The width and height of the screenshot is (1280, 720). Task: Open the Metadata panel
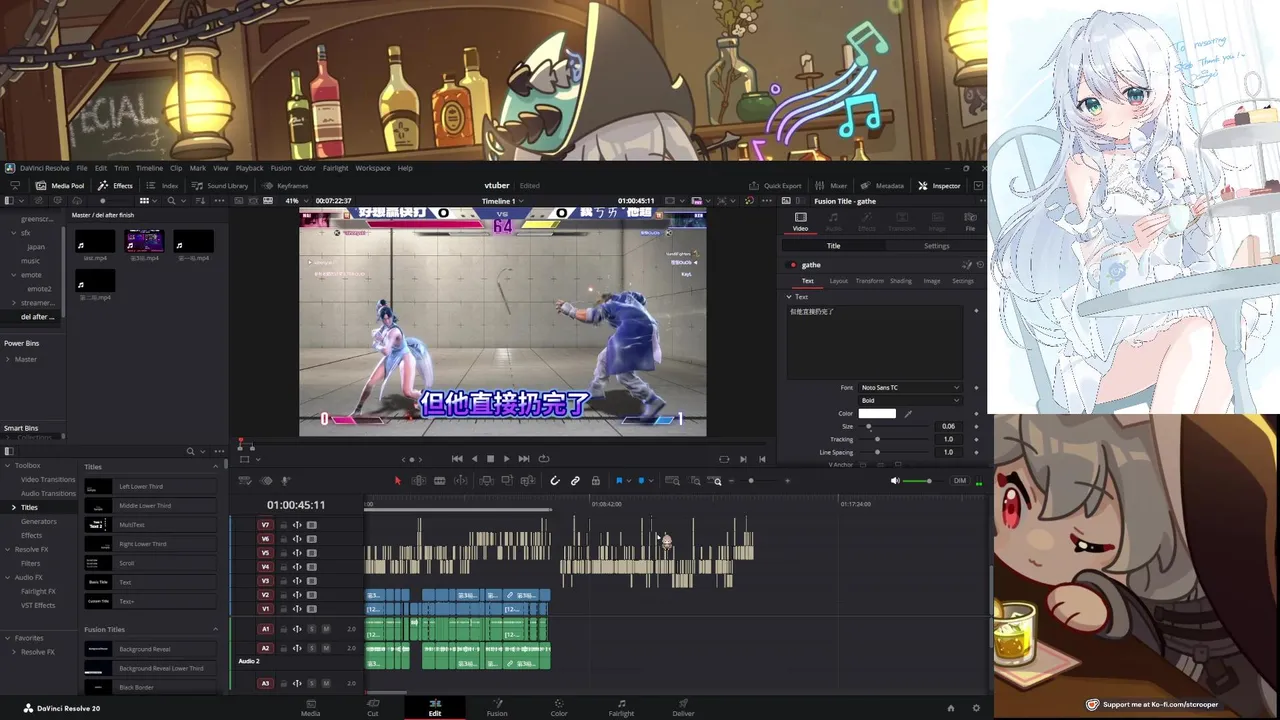point(883,185)
